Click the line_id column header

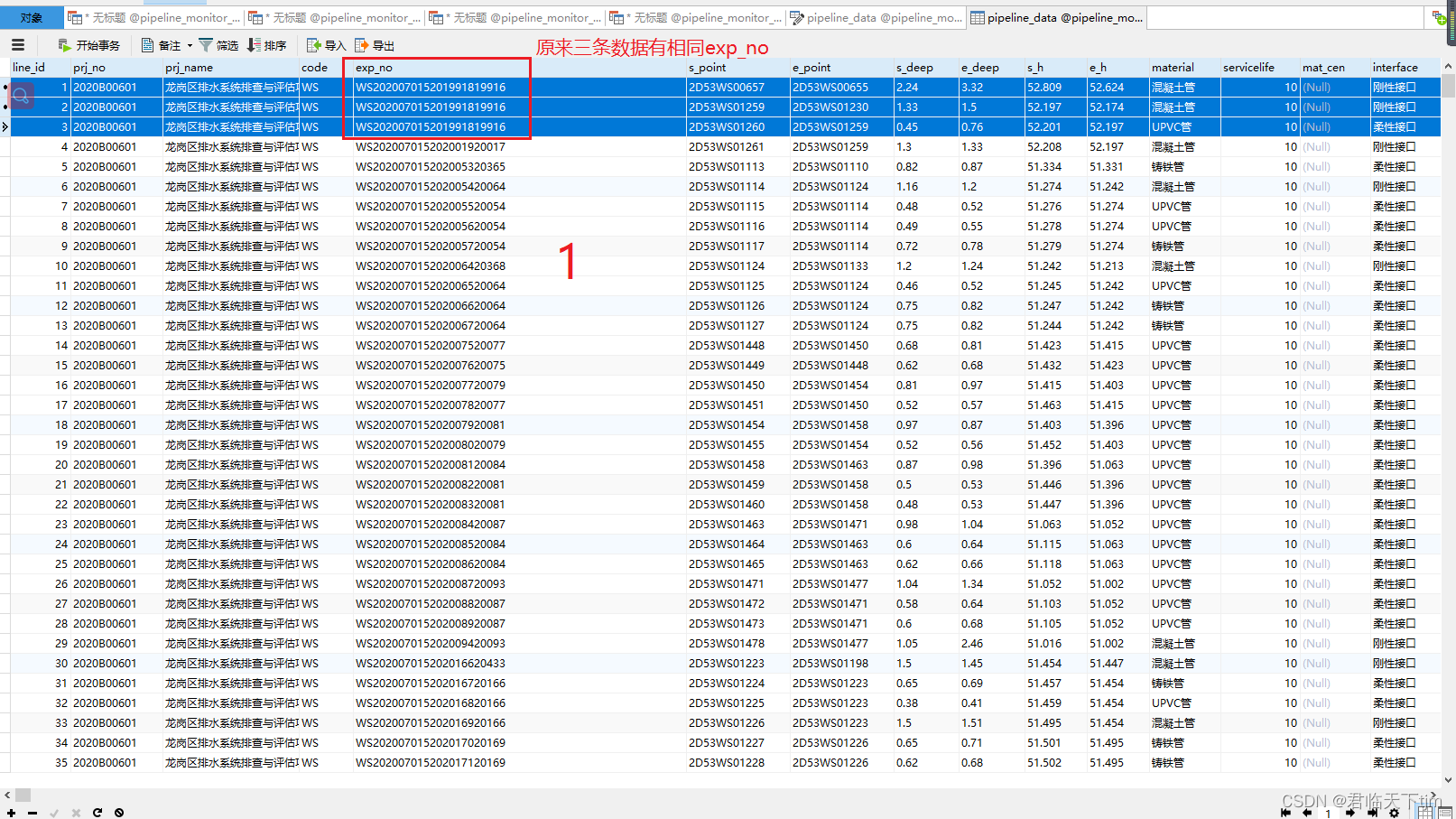41,68
